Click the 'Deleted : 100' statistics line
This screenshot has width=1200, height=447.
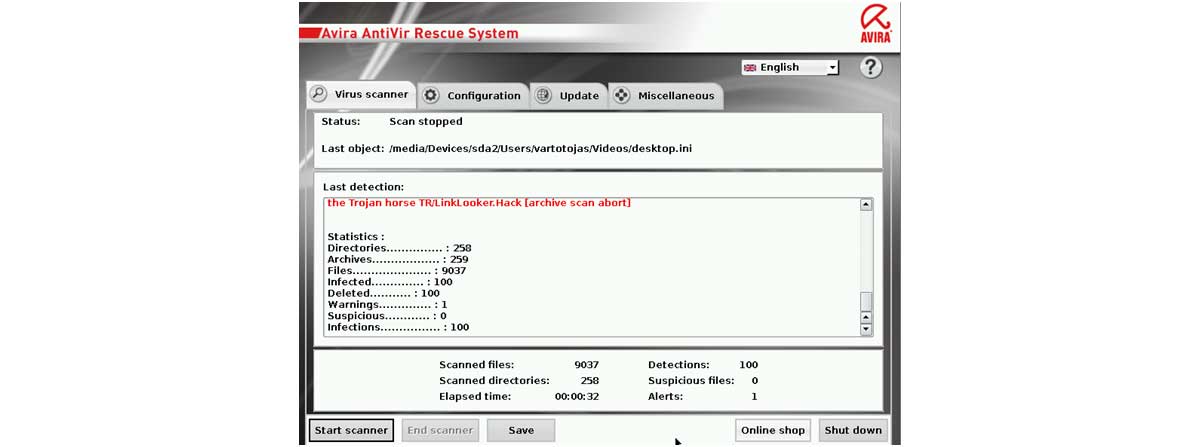pyautogui.click(x=384, y=293)
